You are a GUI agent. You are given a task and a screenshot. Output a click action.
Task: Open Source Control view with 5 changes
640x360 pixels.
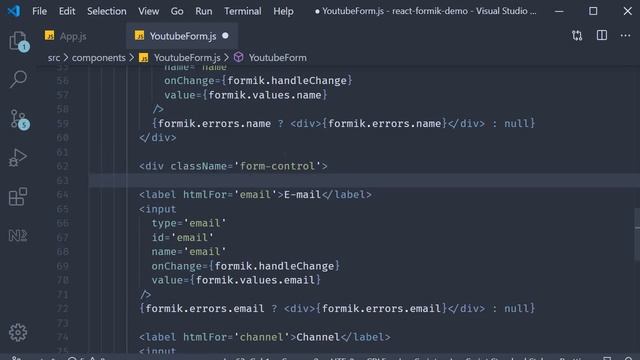[x=19, y=119]
